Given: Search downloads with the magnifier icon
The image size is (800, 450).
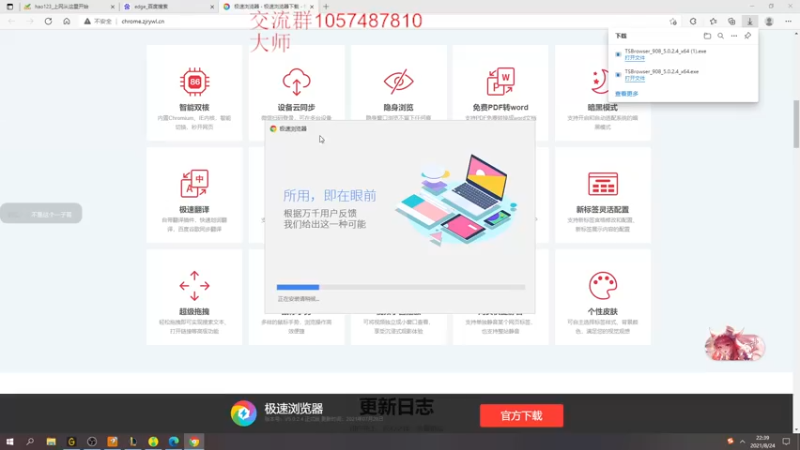Looking at the screenshot, I should point(720,36).
